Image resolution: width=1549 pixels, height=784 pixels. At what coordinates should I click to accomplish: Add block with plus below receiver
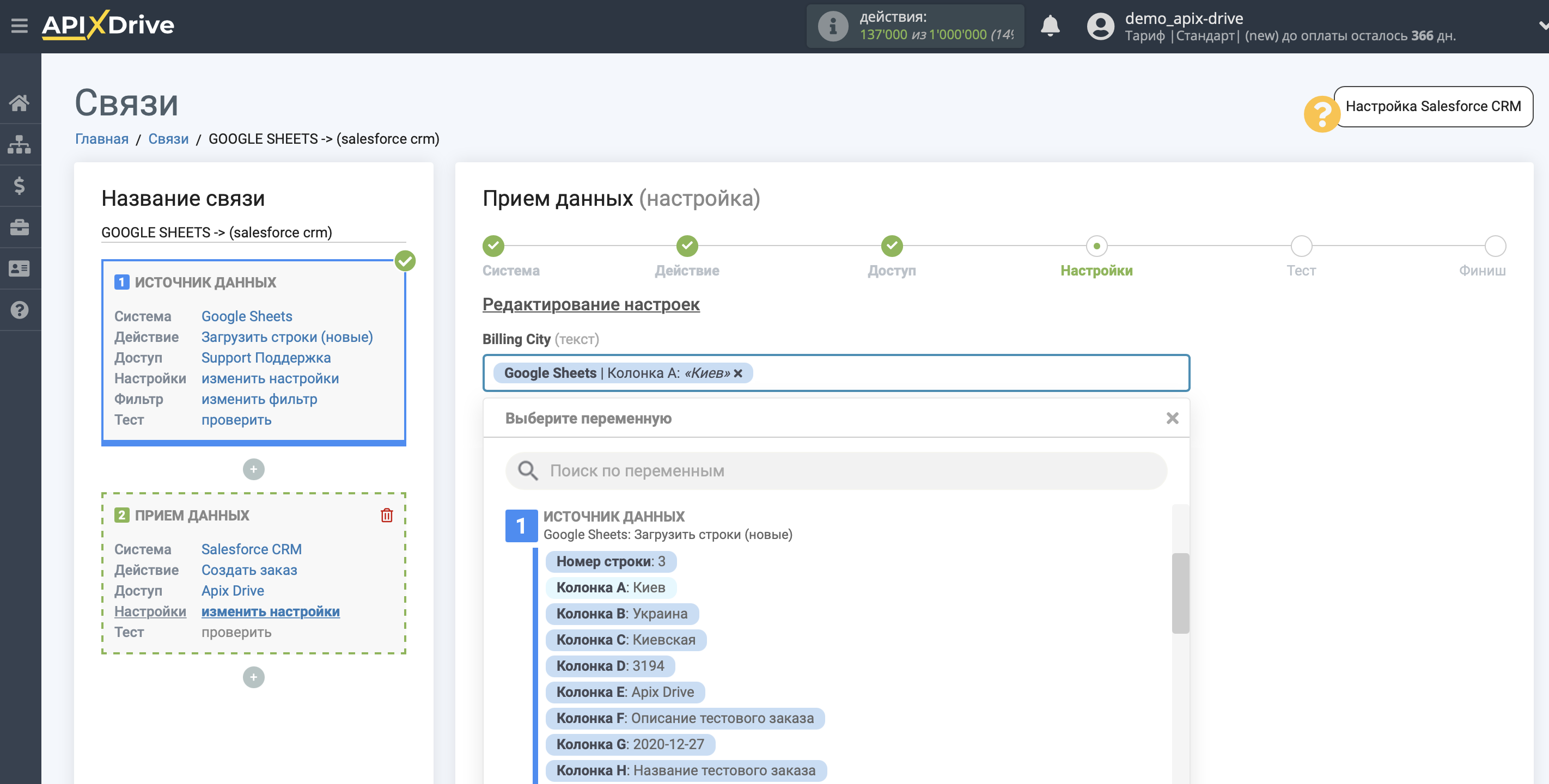pos(254,678)
